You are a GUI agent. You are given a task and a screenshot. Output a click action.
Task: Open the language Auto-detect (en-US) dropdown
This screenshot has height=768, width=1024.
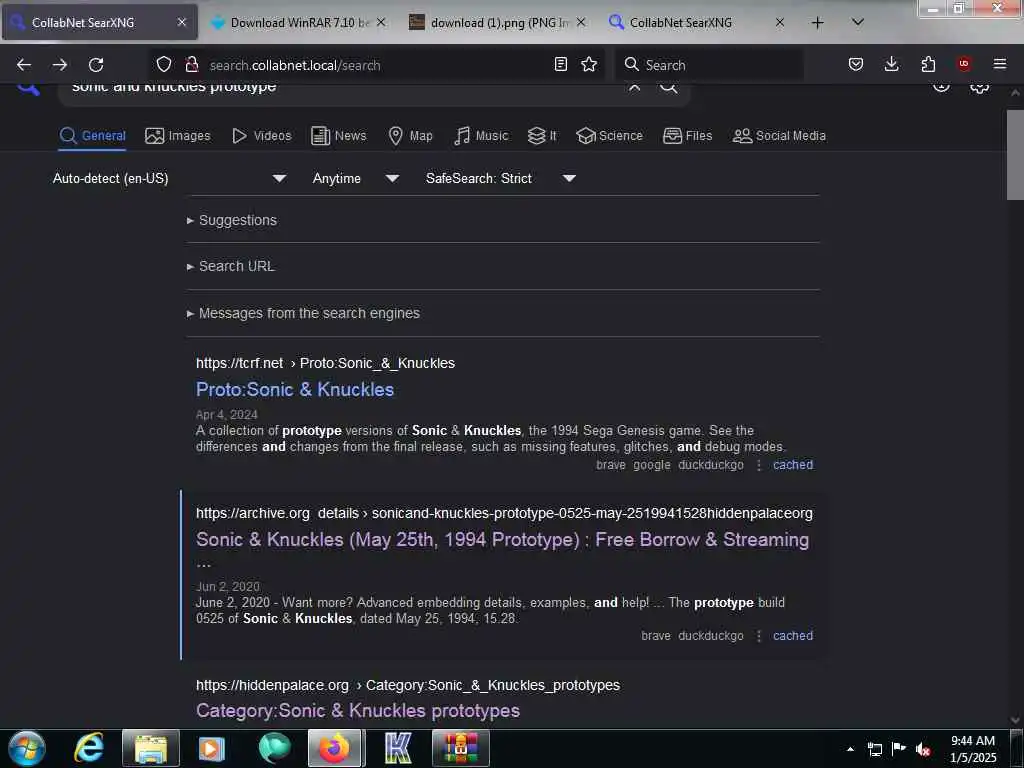click(x=169, y=178)
